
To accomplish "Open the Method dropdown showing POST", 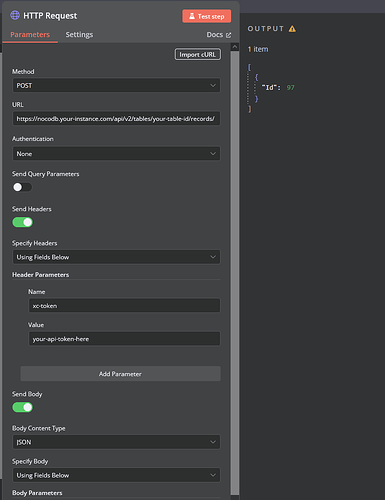I will coord(116,85).
